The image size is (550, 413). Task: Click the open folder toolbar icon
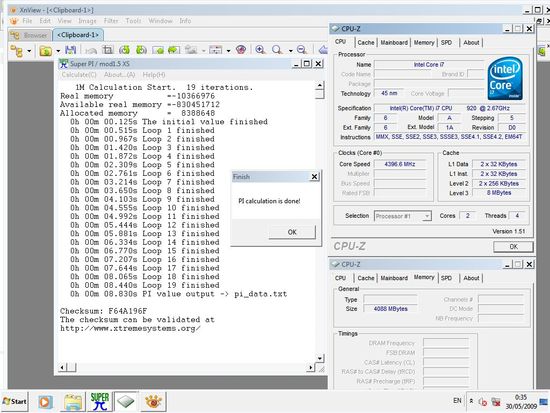click(x=46, y=51)
